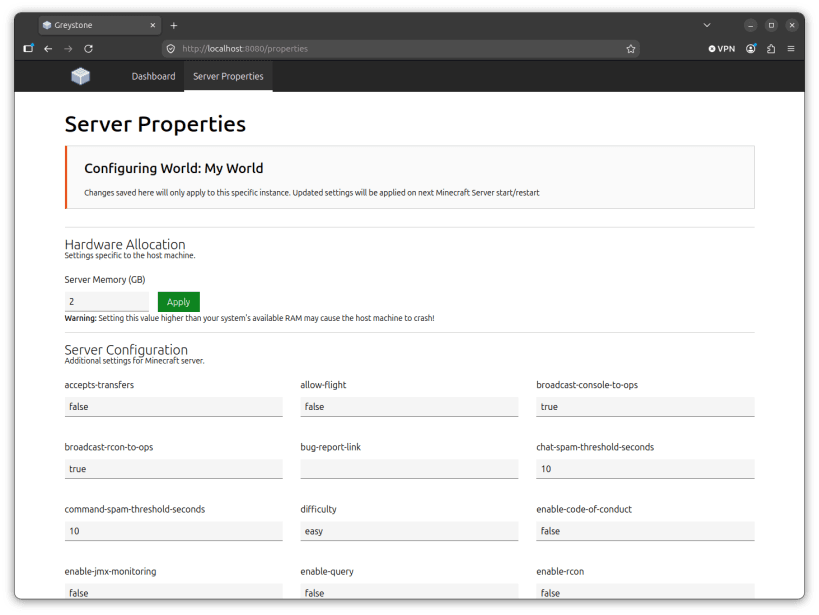
Task: Switch to the Dashboard nav item
Action: pos(154,76)
